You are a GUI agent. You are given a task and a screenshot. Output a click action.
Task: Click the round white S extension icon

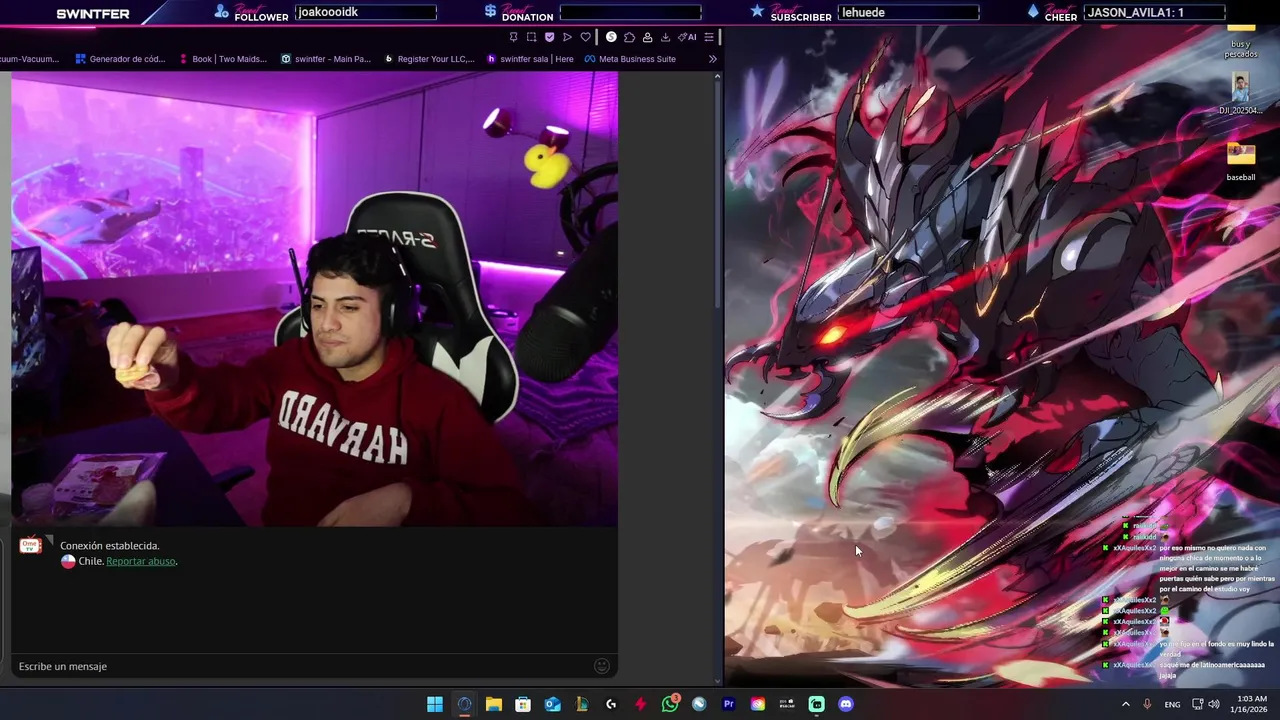coord(611,37)
